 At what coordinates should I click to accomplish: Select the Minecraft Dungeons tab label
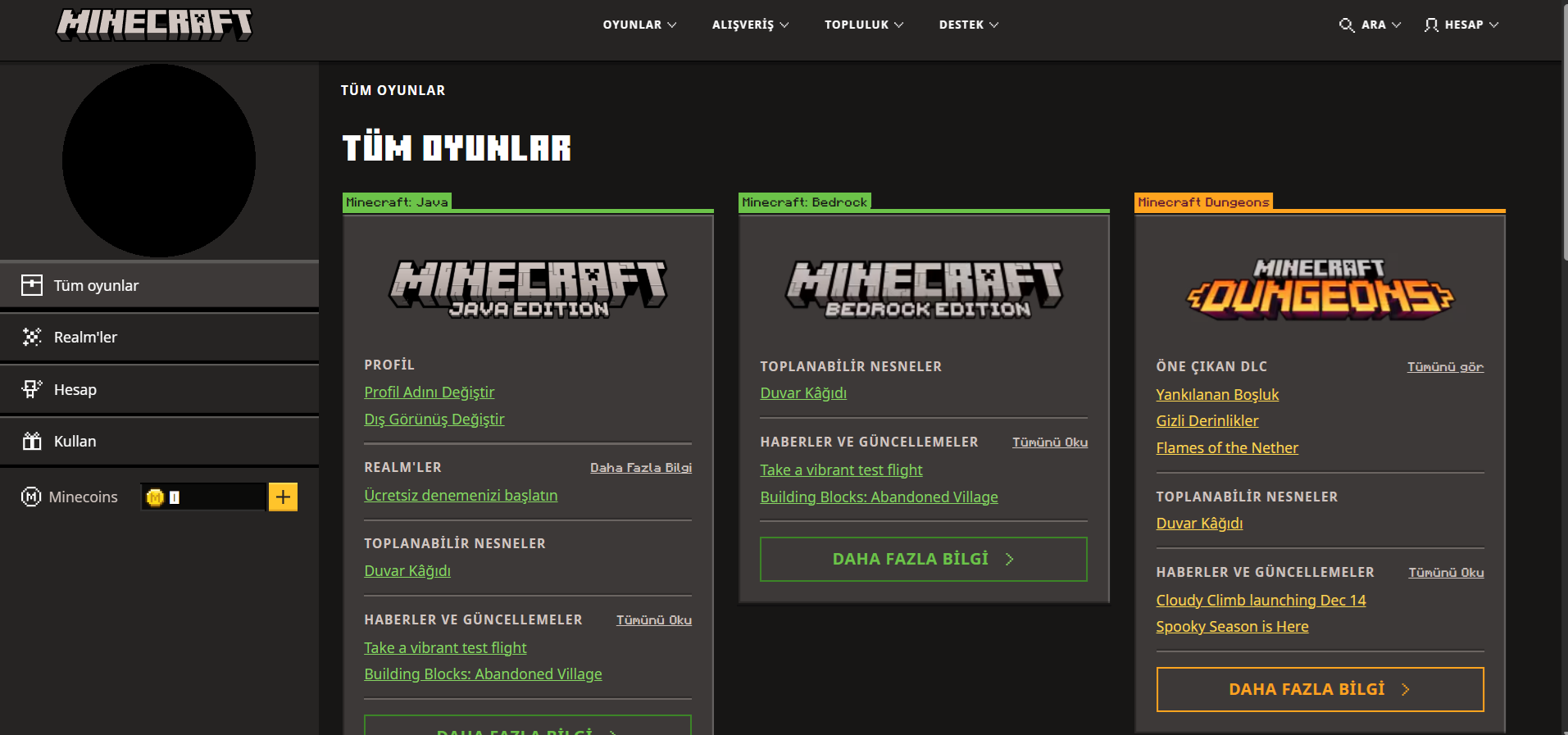[x=1203, y=202]
